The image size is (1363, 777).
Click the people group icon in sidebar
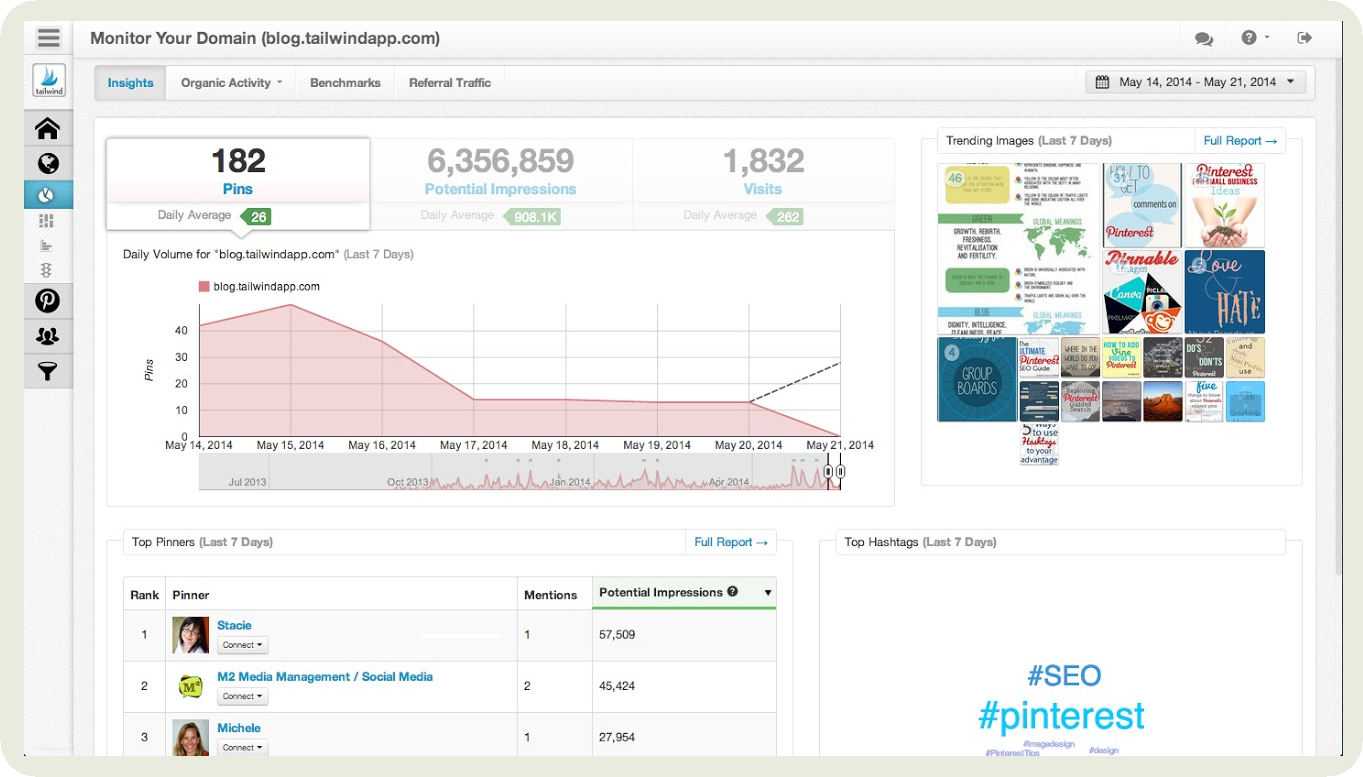(x=48, y=337)
